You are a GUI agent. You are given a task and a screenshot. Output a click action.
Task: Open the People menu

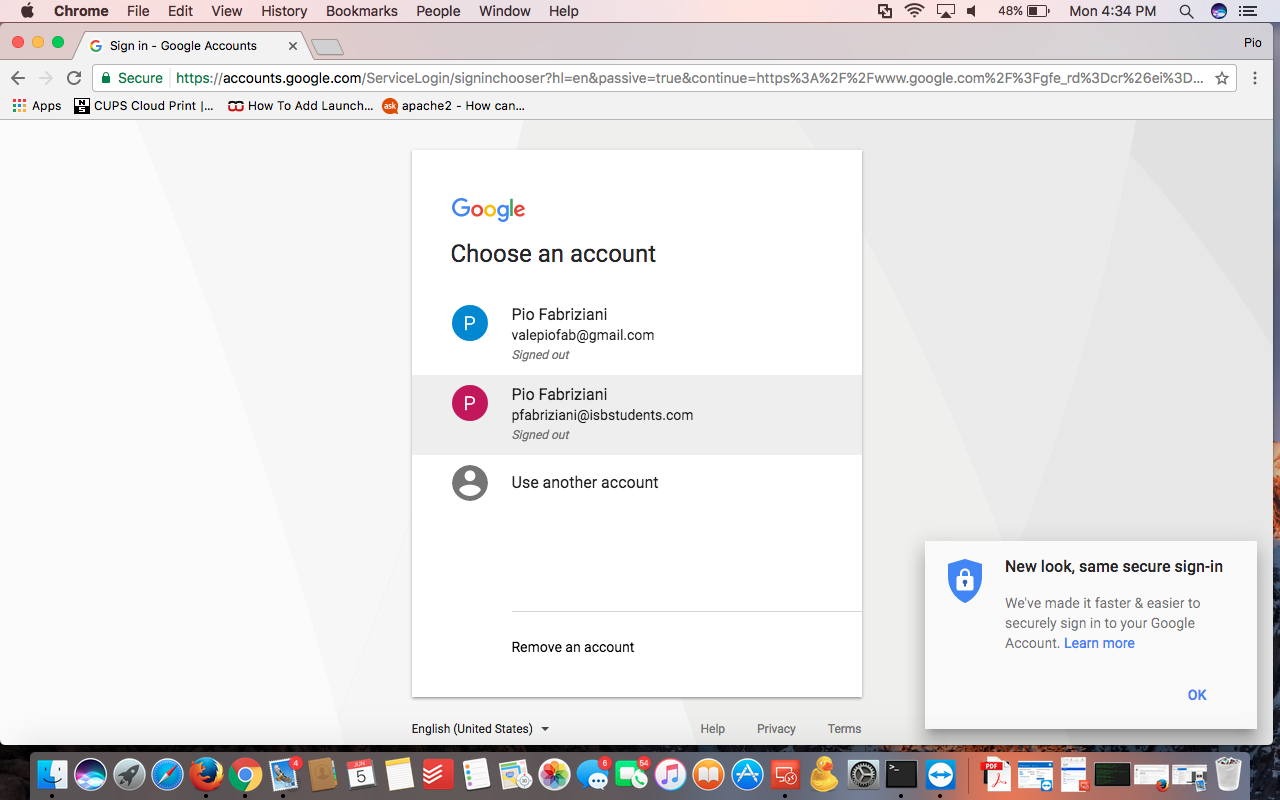tap(438, 11)
